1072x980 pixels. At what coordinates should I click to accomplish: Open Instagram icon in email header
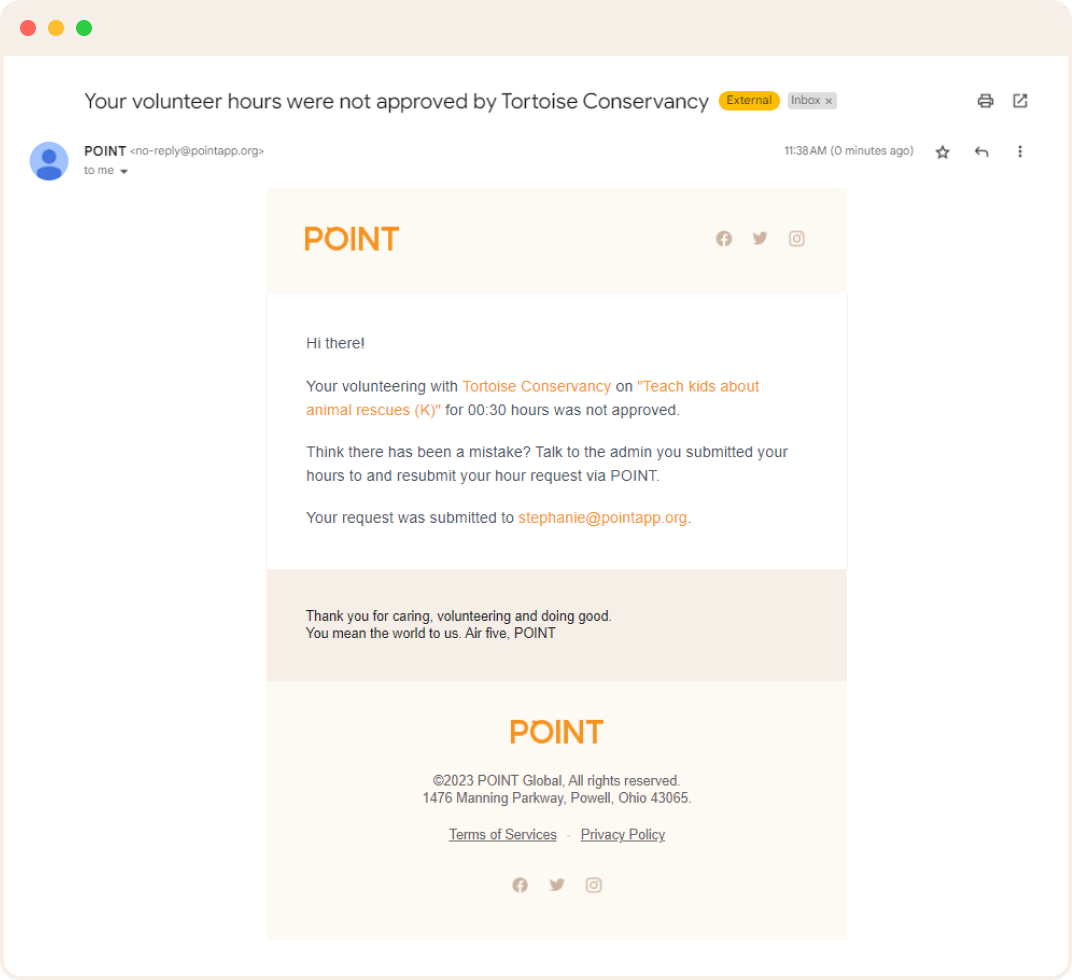pyautogui.click(x=796, y=238)
